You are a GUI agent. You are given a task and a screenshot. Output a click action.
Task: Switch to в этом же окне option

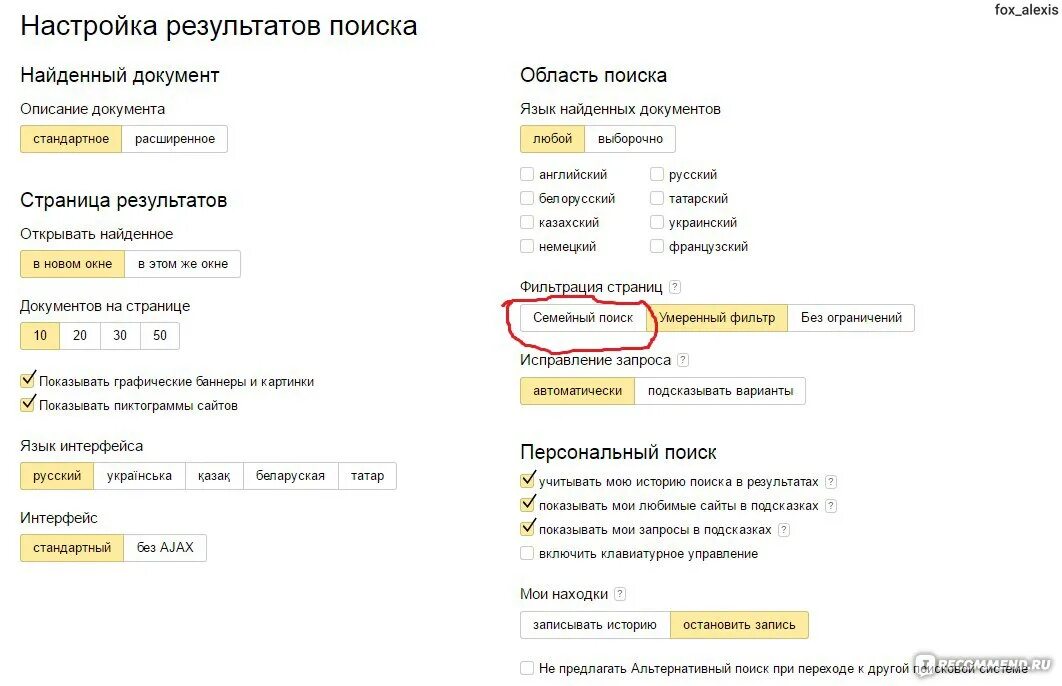[x=183, y=264]
